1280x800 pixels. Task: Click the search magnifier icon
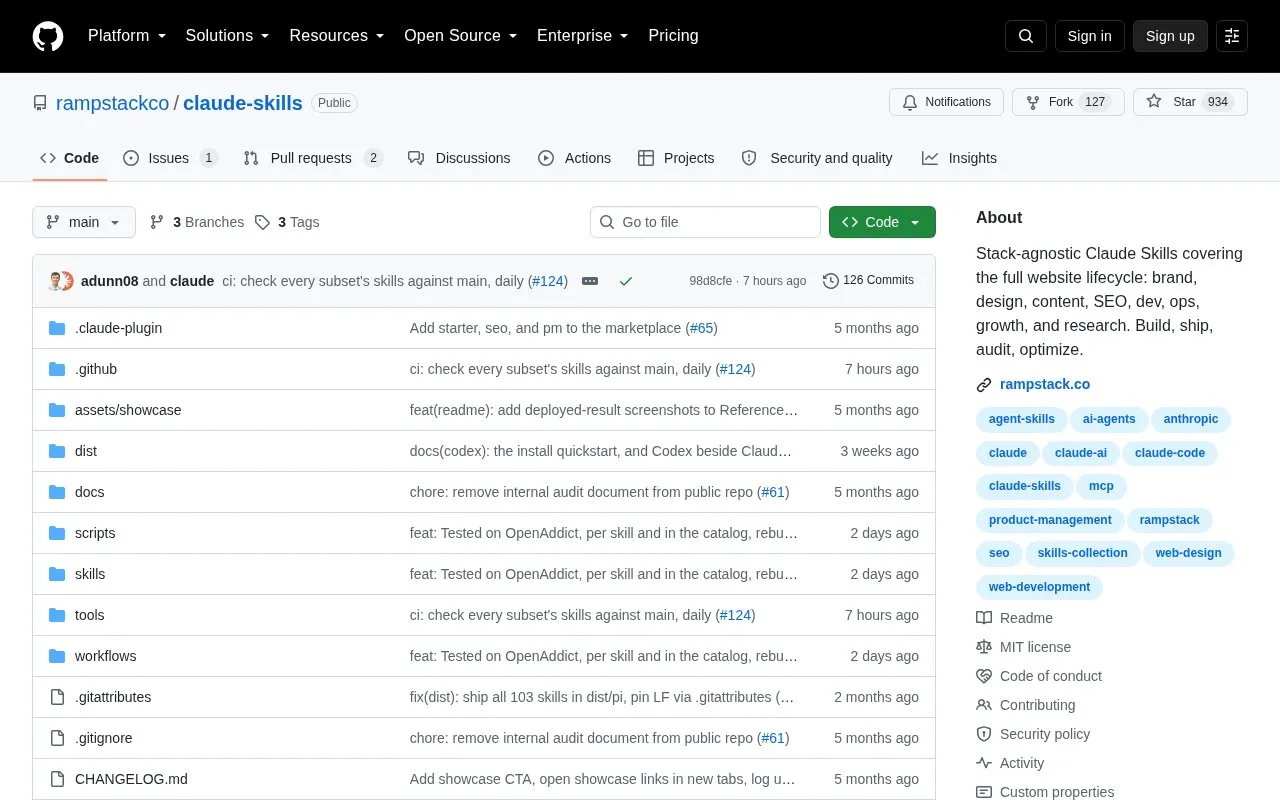click(1026, 36)
